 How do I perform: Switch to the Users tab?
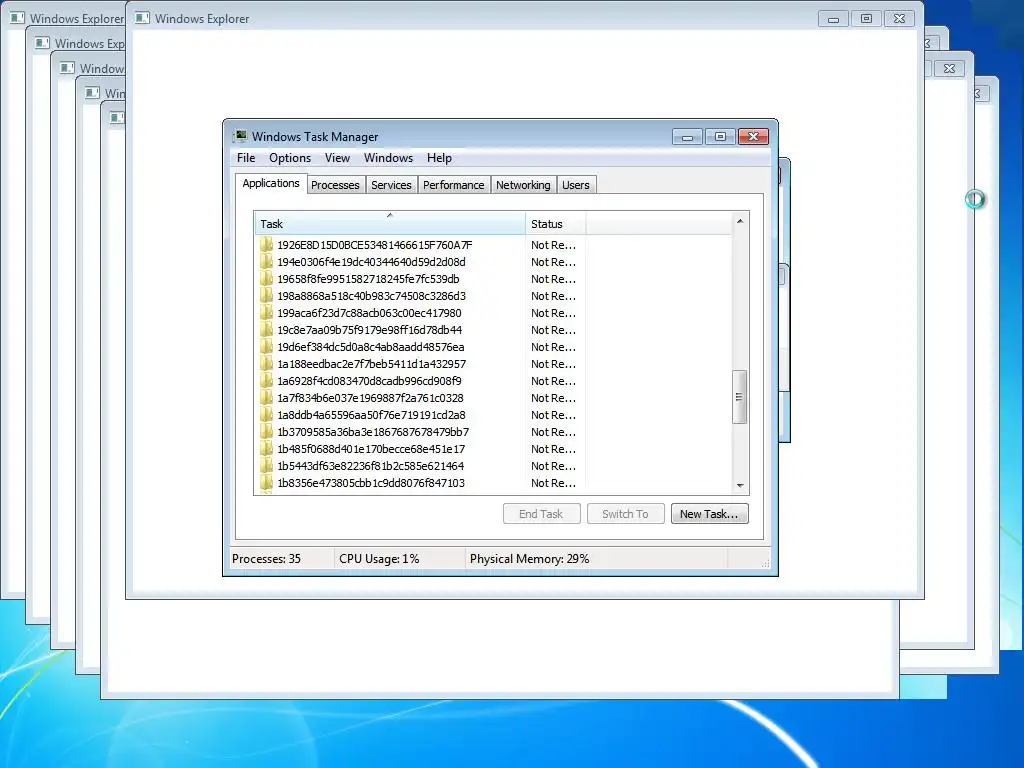point(575,185)
